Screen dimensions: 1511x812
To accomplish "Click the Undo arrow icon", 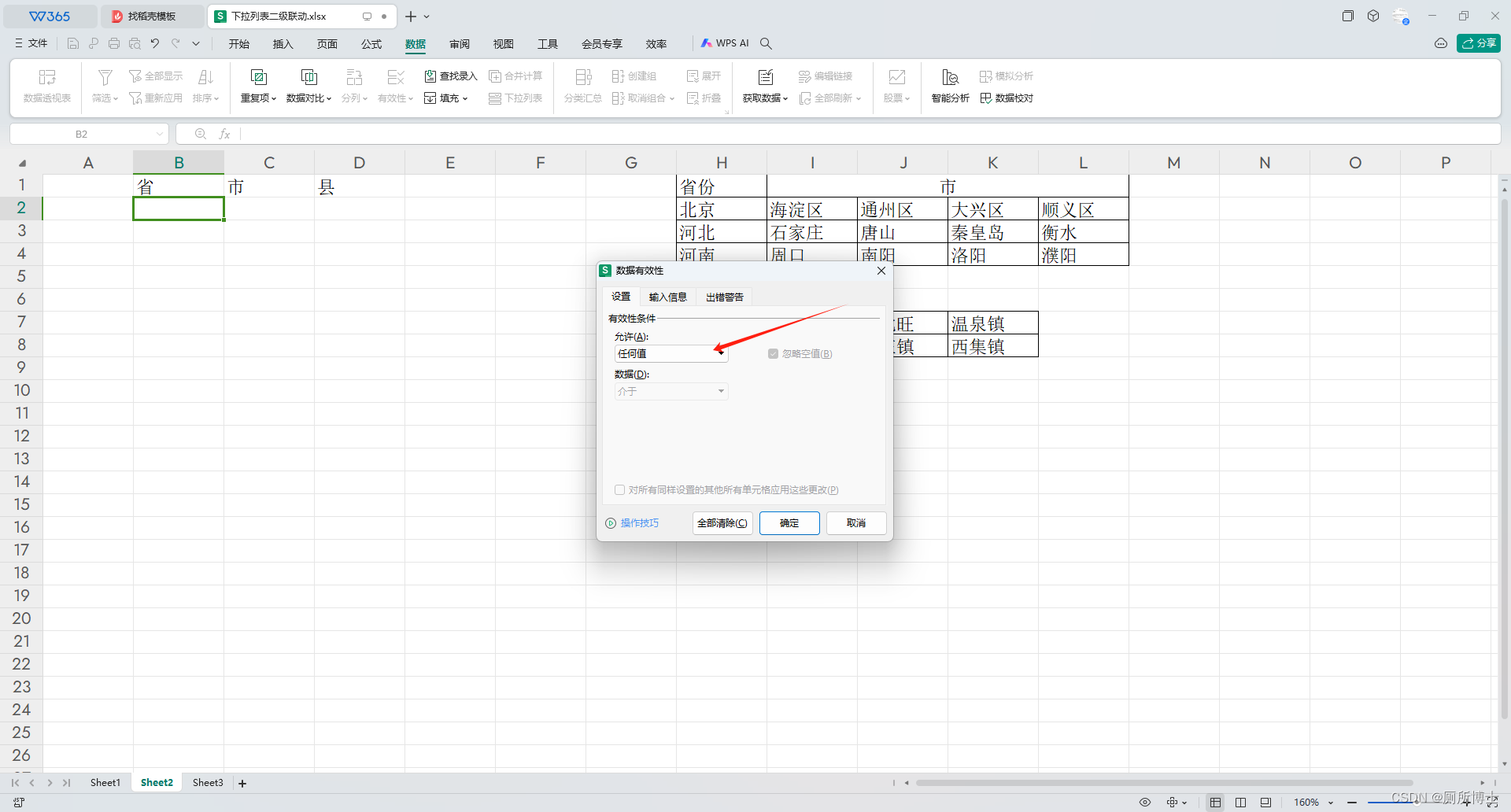I will pyautogui.click(x=155, y=43).
